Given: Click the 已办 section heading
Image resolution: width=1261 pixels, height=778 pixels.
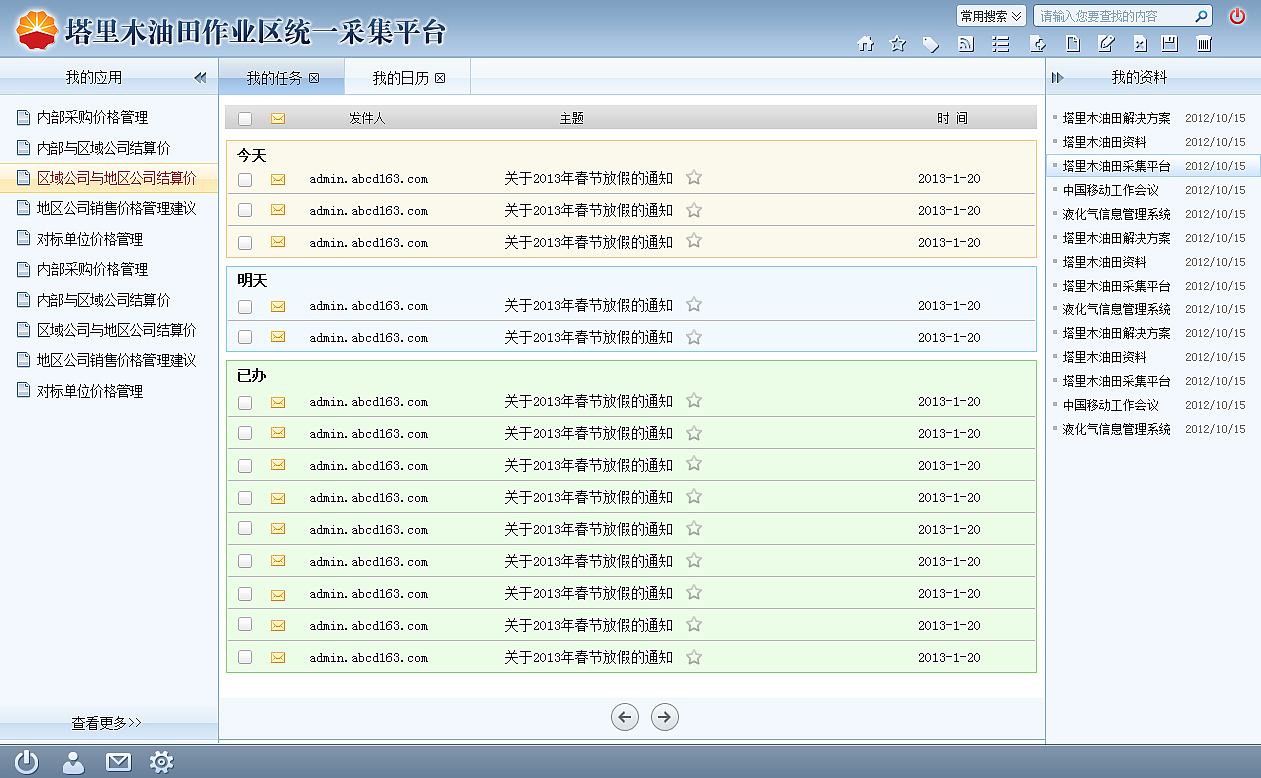Looking at the screenshot, I should [x=252, y=376].
